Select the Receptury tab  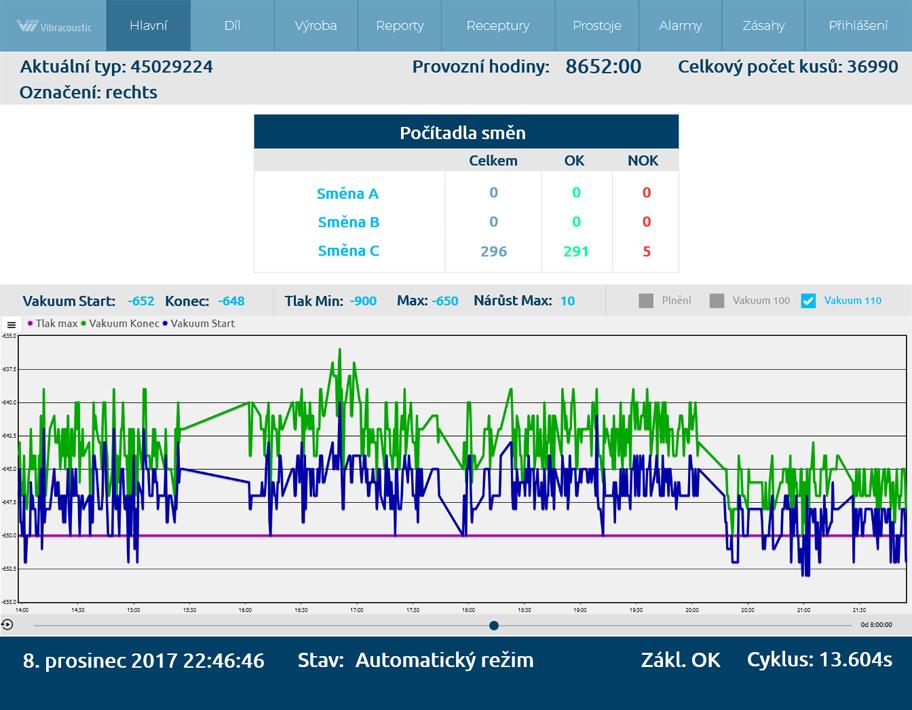coord(497,26)
